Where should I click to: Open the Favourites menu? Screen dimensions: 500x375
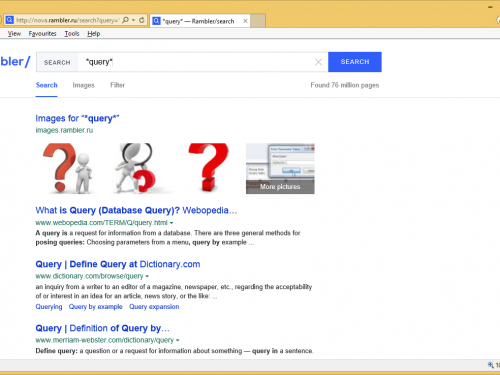click(x=42, y=34)
